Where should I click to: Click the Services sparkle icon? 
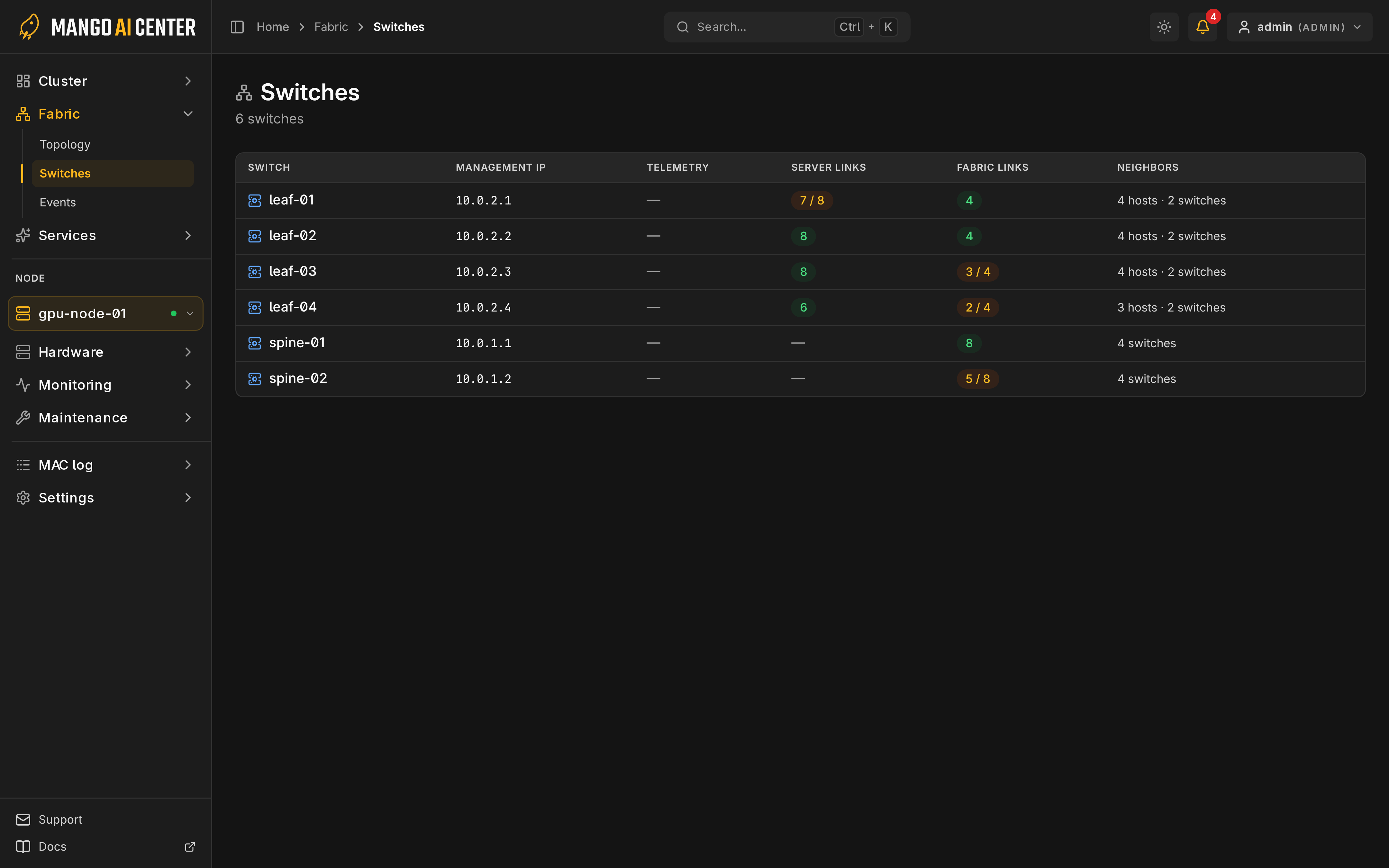(23, 235)
